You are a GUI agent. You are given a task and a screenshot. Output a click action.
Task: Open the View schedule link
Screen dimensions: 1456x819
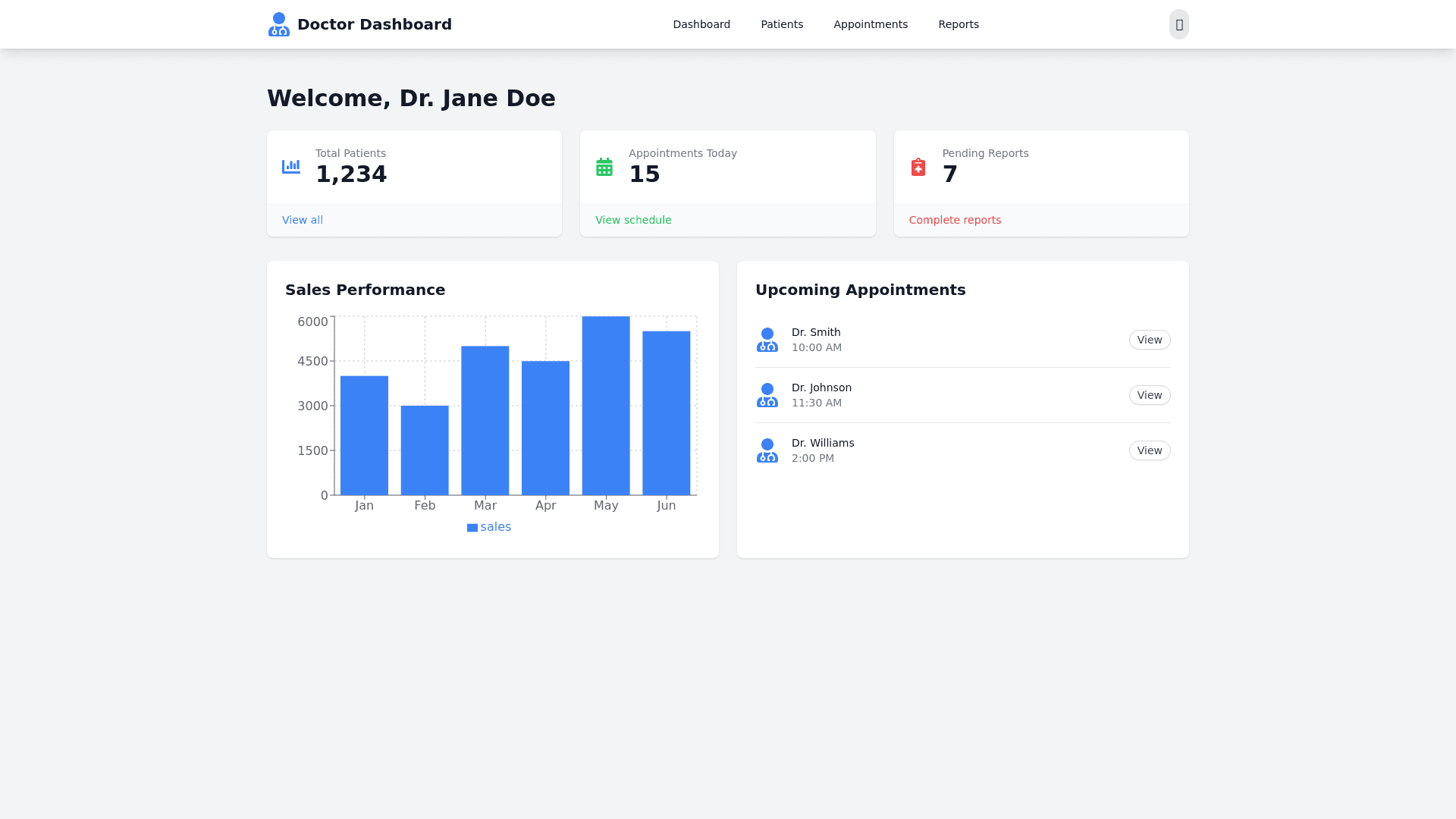[633, 220]
